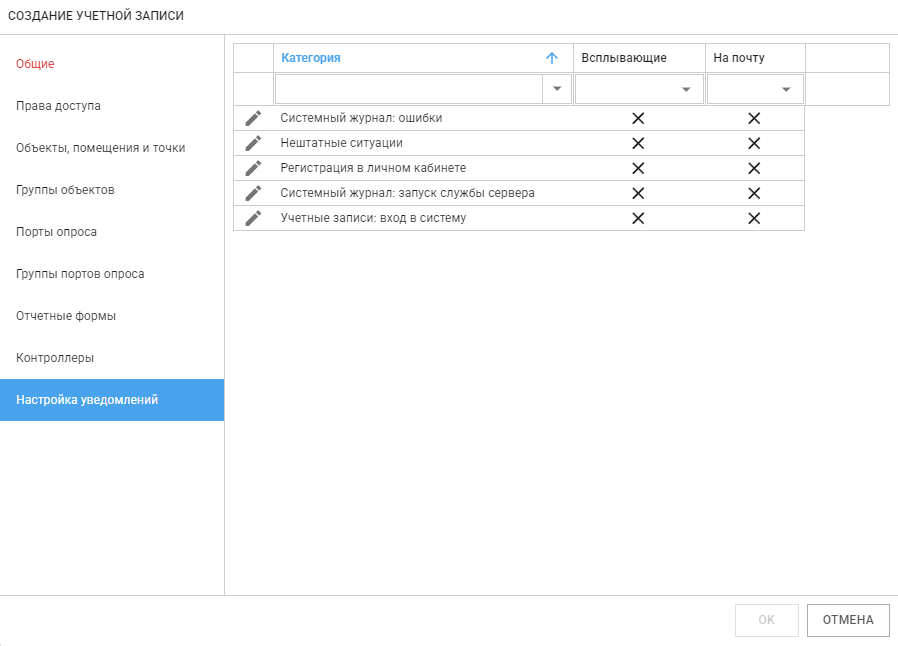The image size is (898, 646).
Task: Click the sort arrow in Категория header
Action: tap(552, 58)
